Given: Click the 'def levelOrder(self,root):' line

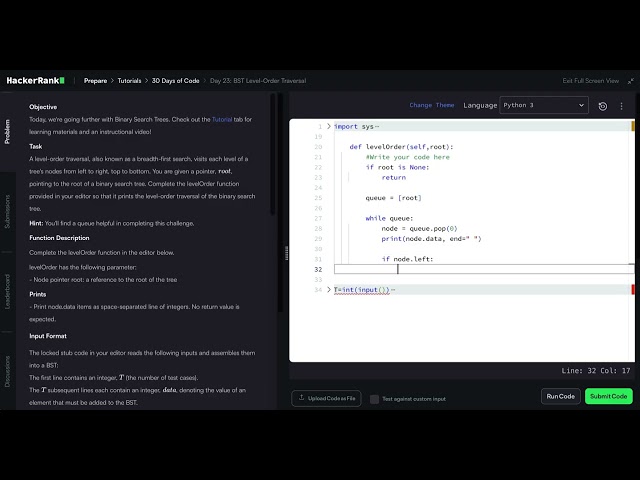Looking at the screenshot, I should pyautogui.click(x=401, y=147).
